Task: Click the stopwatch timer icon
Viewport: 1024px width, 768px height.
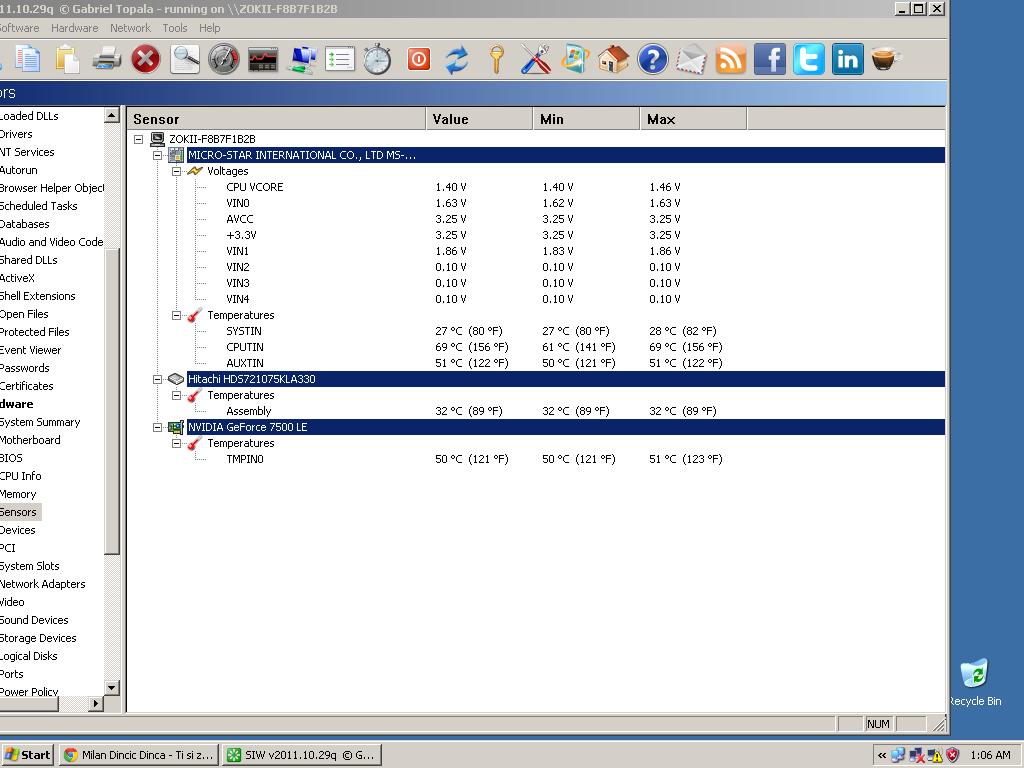Action: [377, 60]
